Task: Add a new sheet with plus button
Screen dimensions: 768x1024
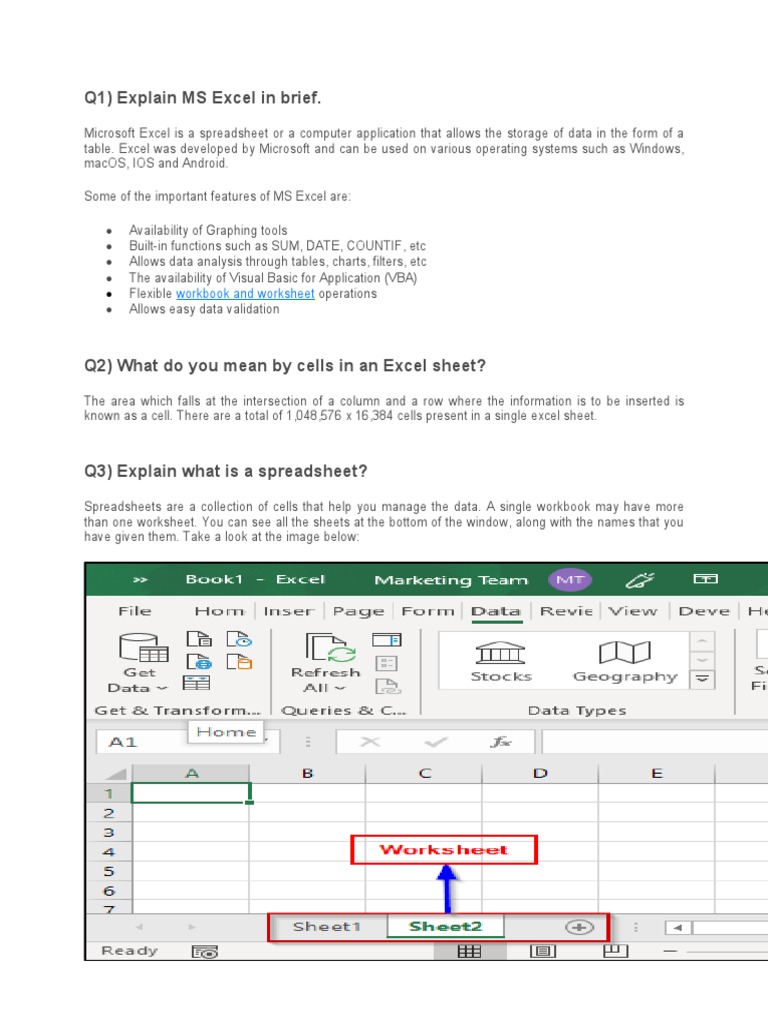Action: pyautogui.click(x=579, y=927)
